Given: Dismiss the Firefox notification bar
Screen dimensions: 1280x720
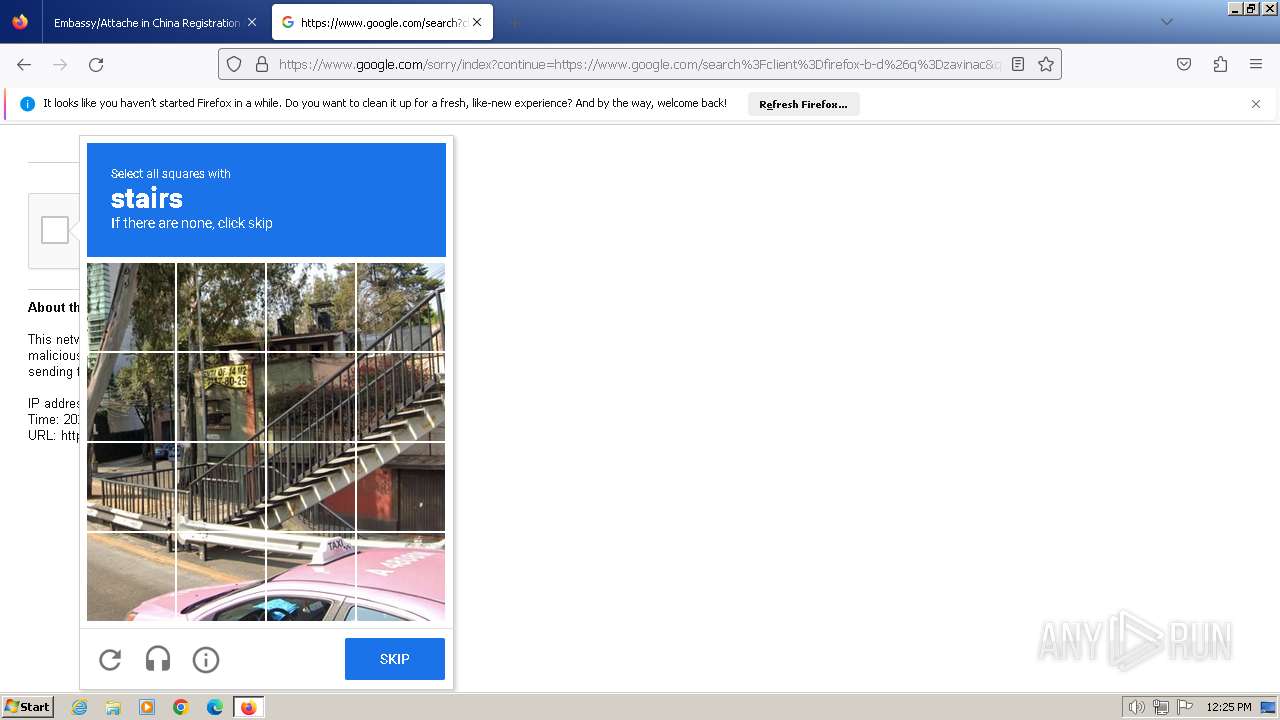Looking at the screenshot, I should click(1256, 104).
